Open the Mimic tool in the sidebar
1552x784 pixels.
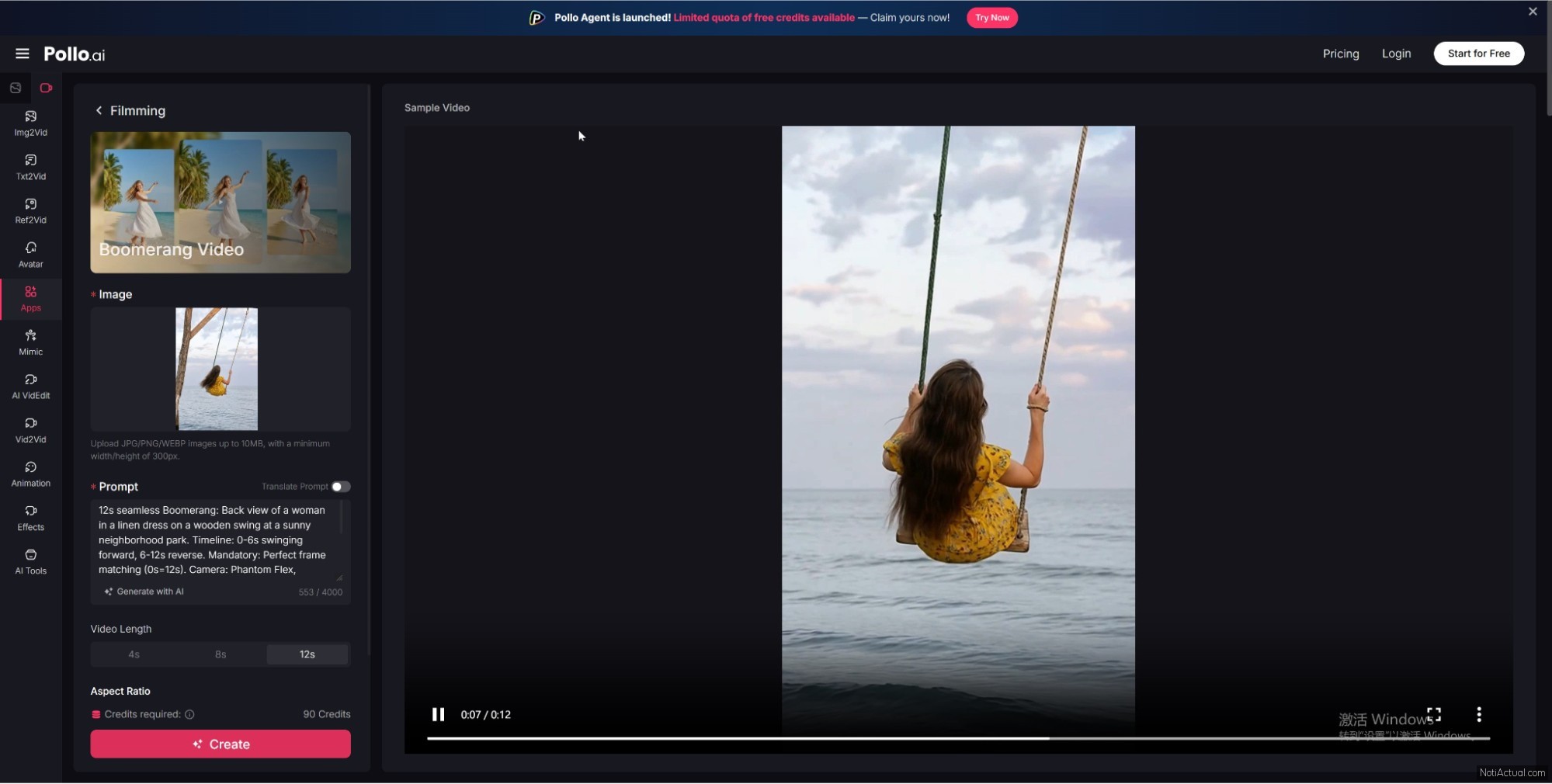click(x=30, y=342)
